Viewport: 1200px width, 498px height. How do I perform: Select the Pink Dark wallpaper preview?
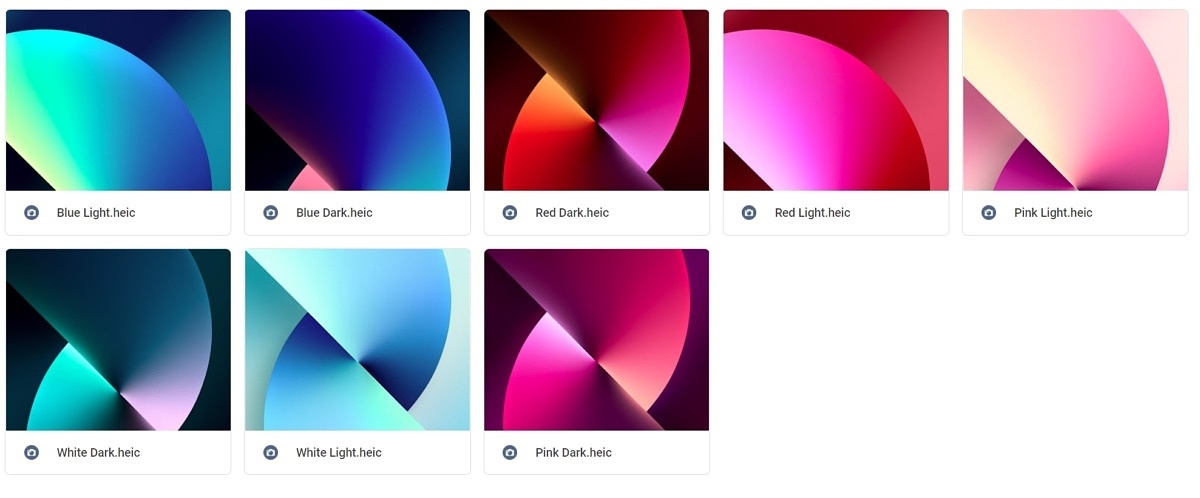[597, 340]
